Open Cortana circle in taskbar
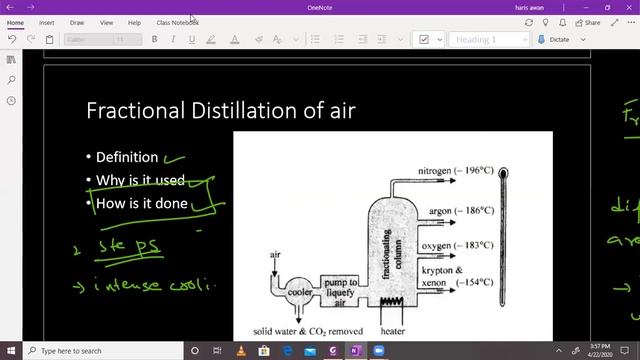This screenshot has height=360, width=640. (x=195, y=351)
